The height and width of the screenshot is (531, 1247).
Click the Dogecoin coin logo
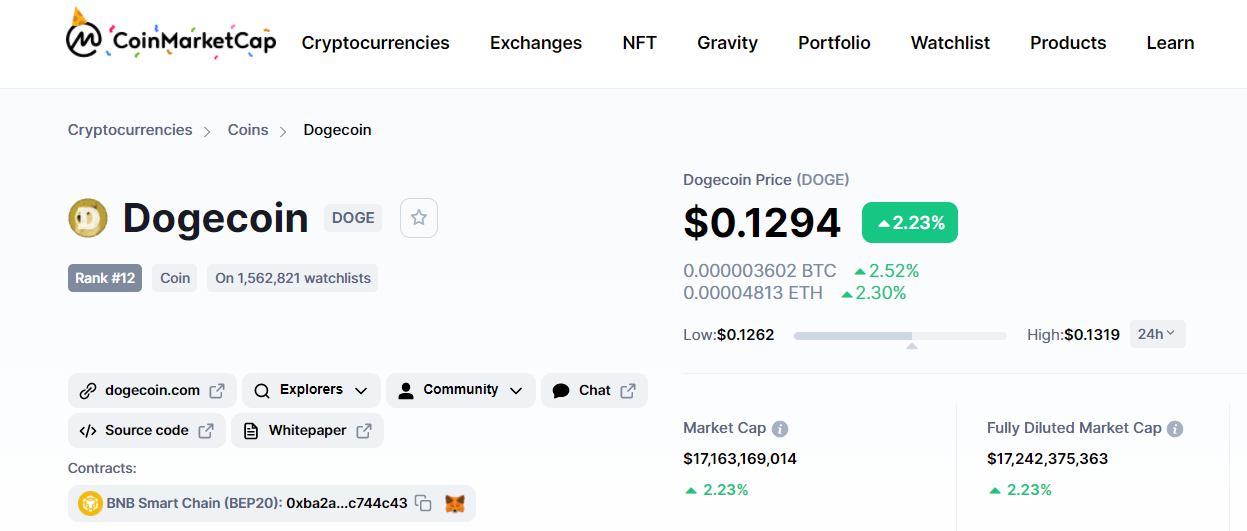pyautogui.click(x=88, y=218)
